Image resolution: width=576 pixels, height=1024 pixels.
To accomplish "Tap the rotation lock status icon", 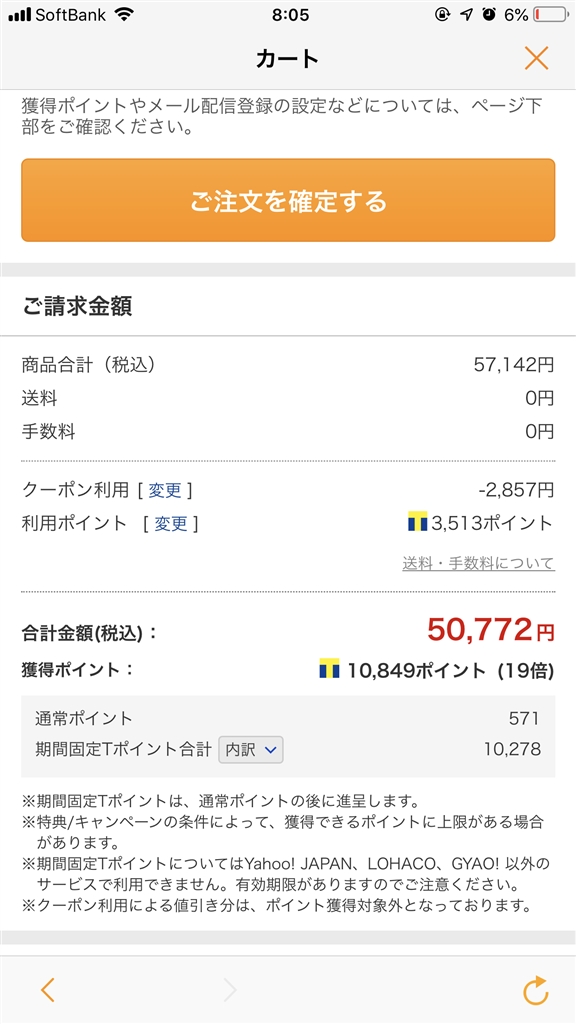I will [443, 14].
